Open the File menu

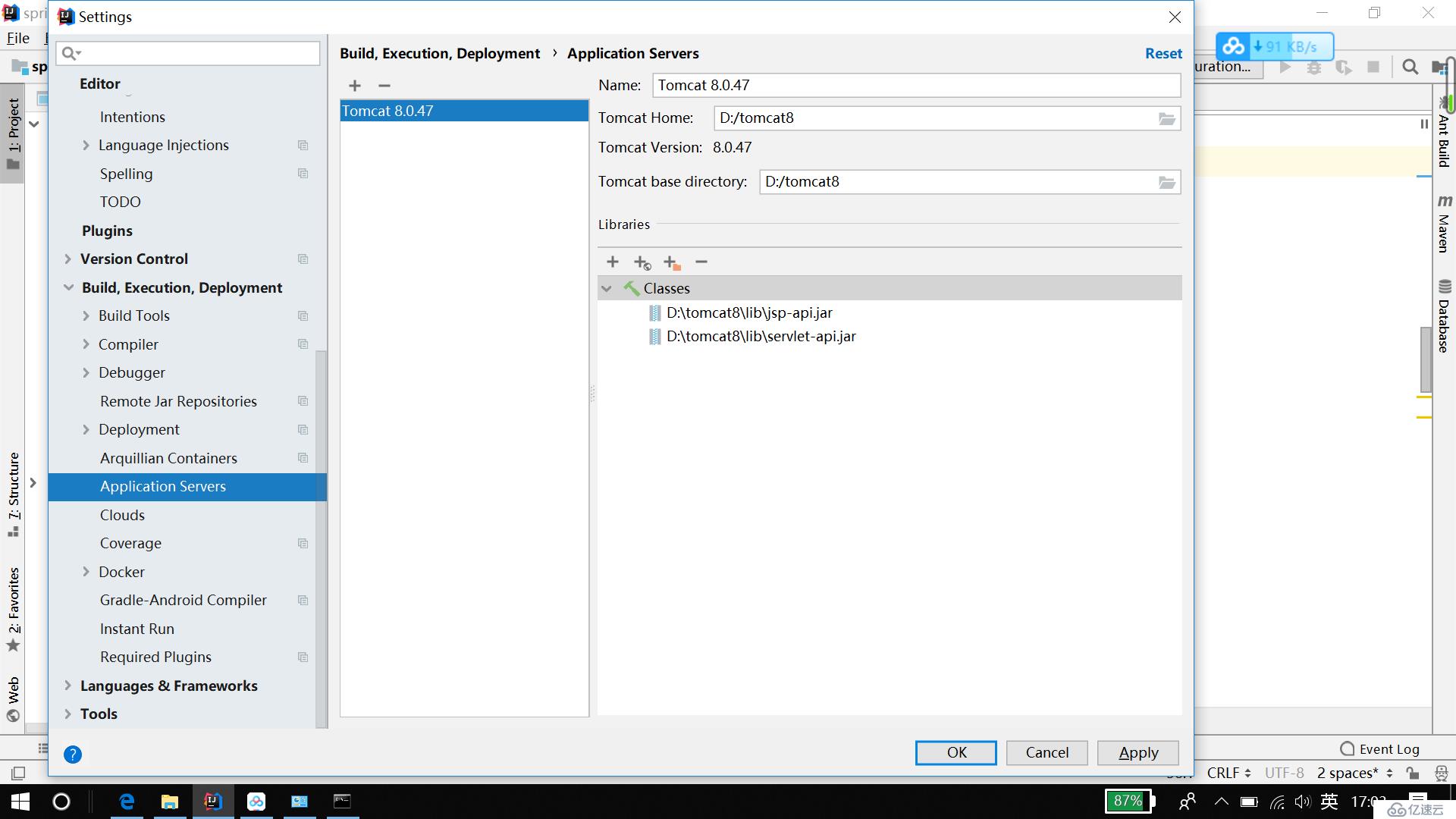[18, 38]
